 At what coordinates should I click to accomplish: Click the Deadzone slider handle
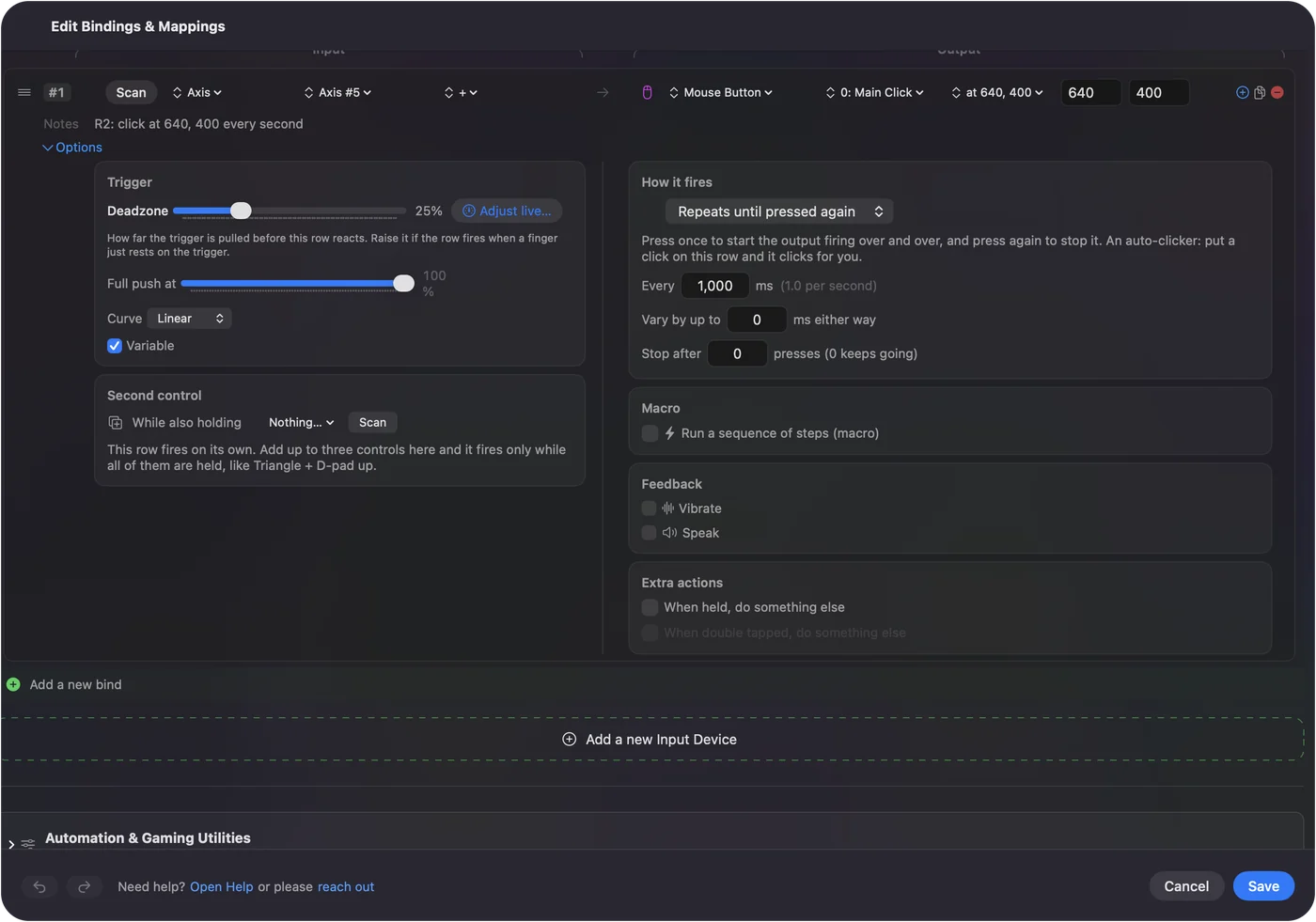(241, 211)
